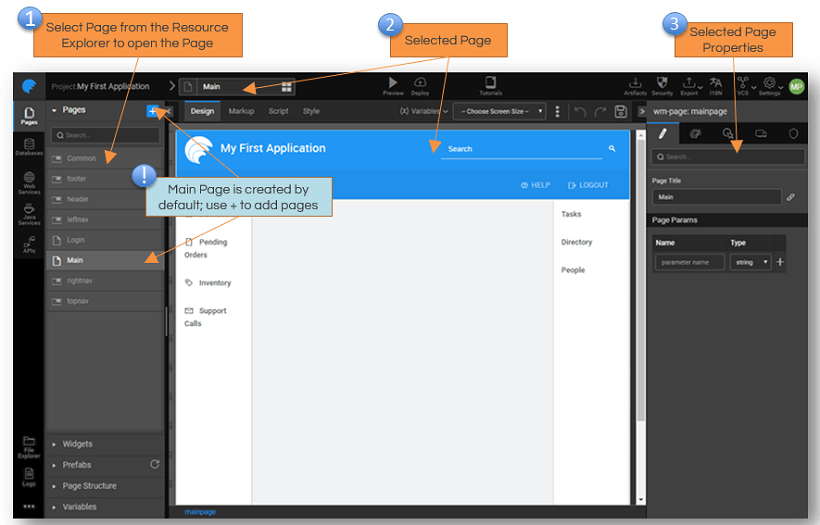Open the Deploy cloud icon

pyautogui.click(x=420, y=82)
